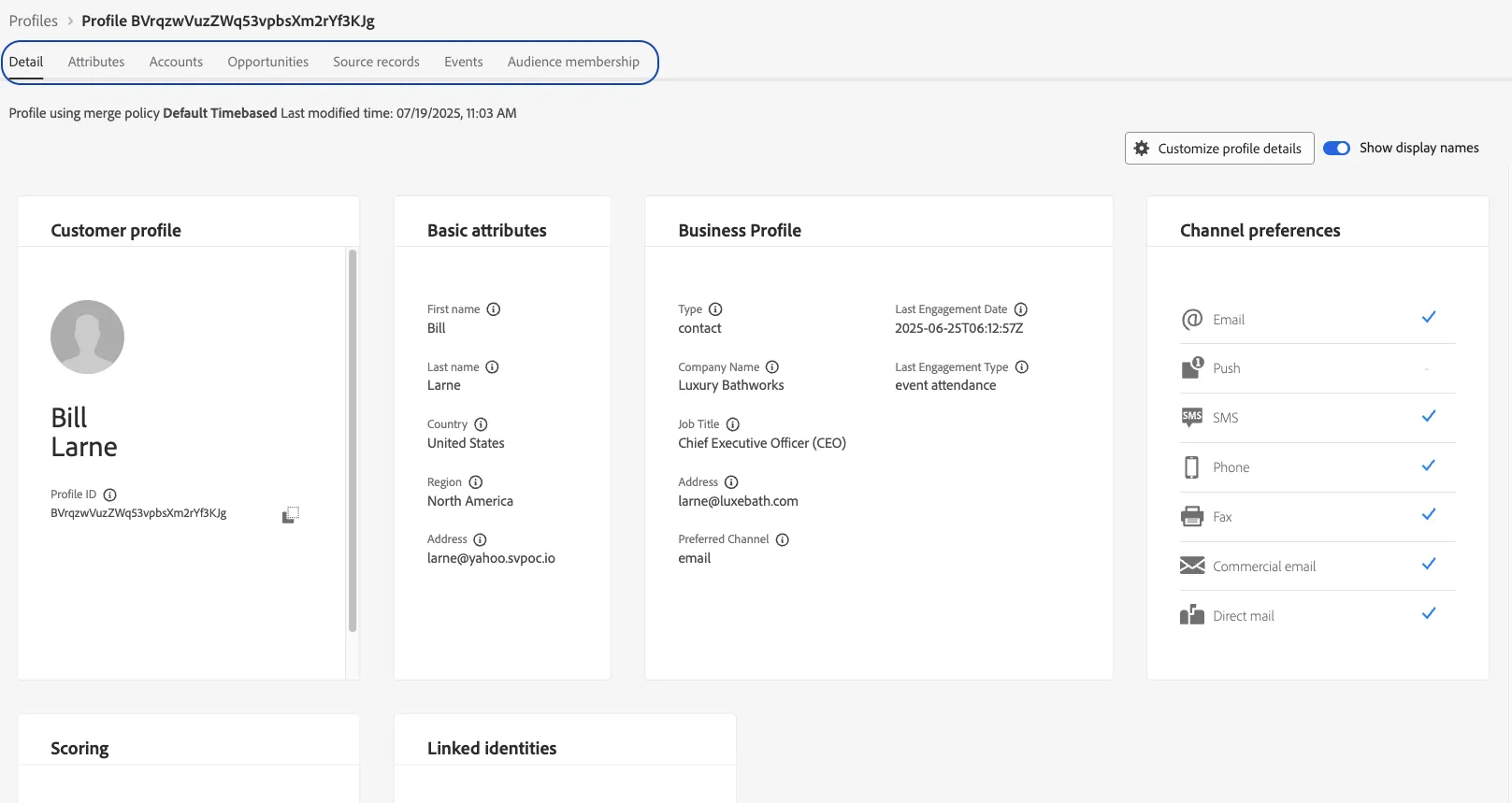Copy the Profile ID to clipboard
1512x803 pixels.
coord(291,514)
